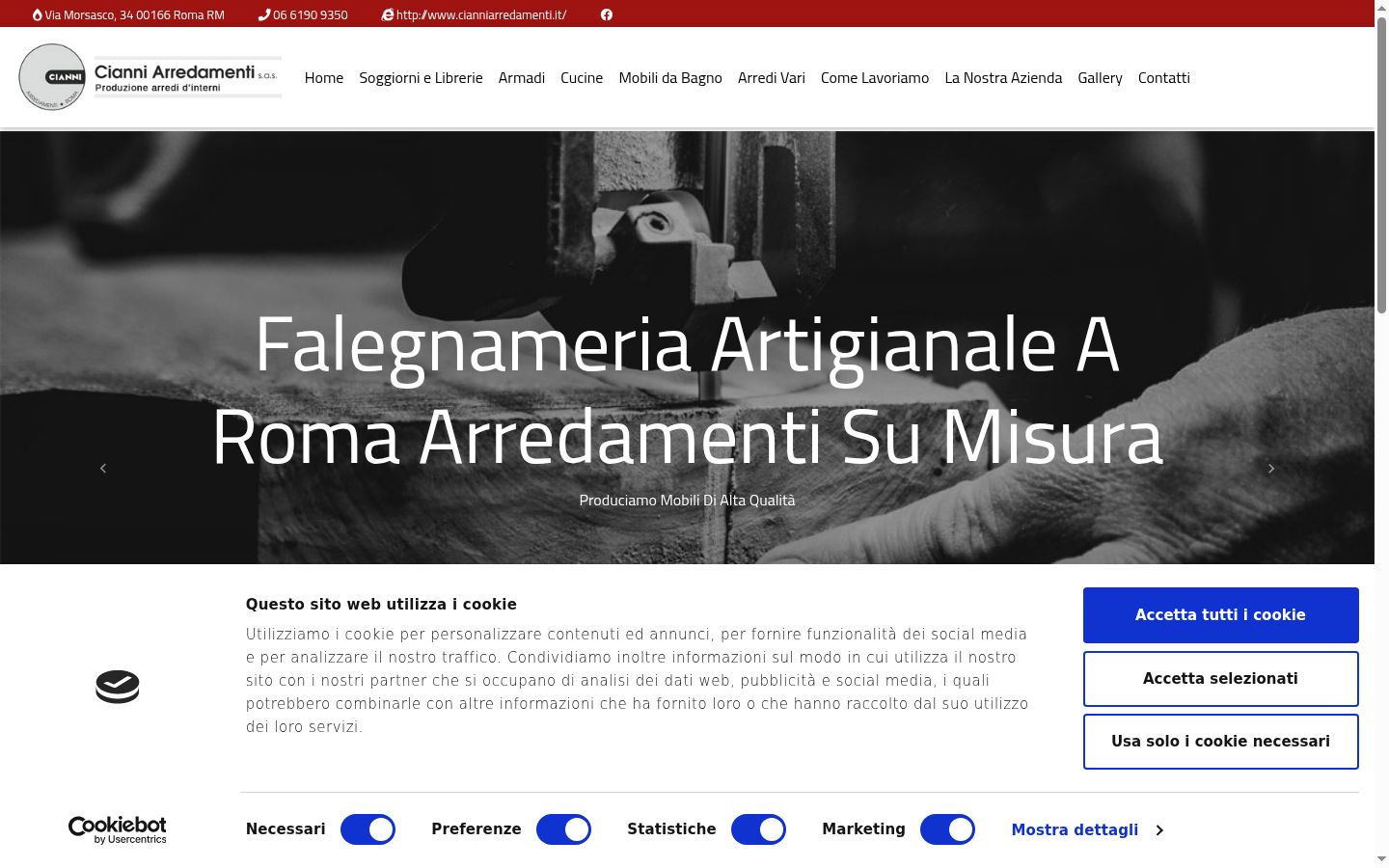This screenshot has height=868, width=1389.
Task: Click the phone number 06 6190 9350
Action: pyautogui.click(x=311, y=14)
